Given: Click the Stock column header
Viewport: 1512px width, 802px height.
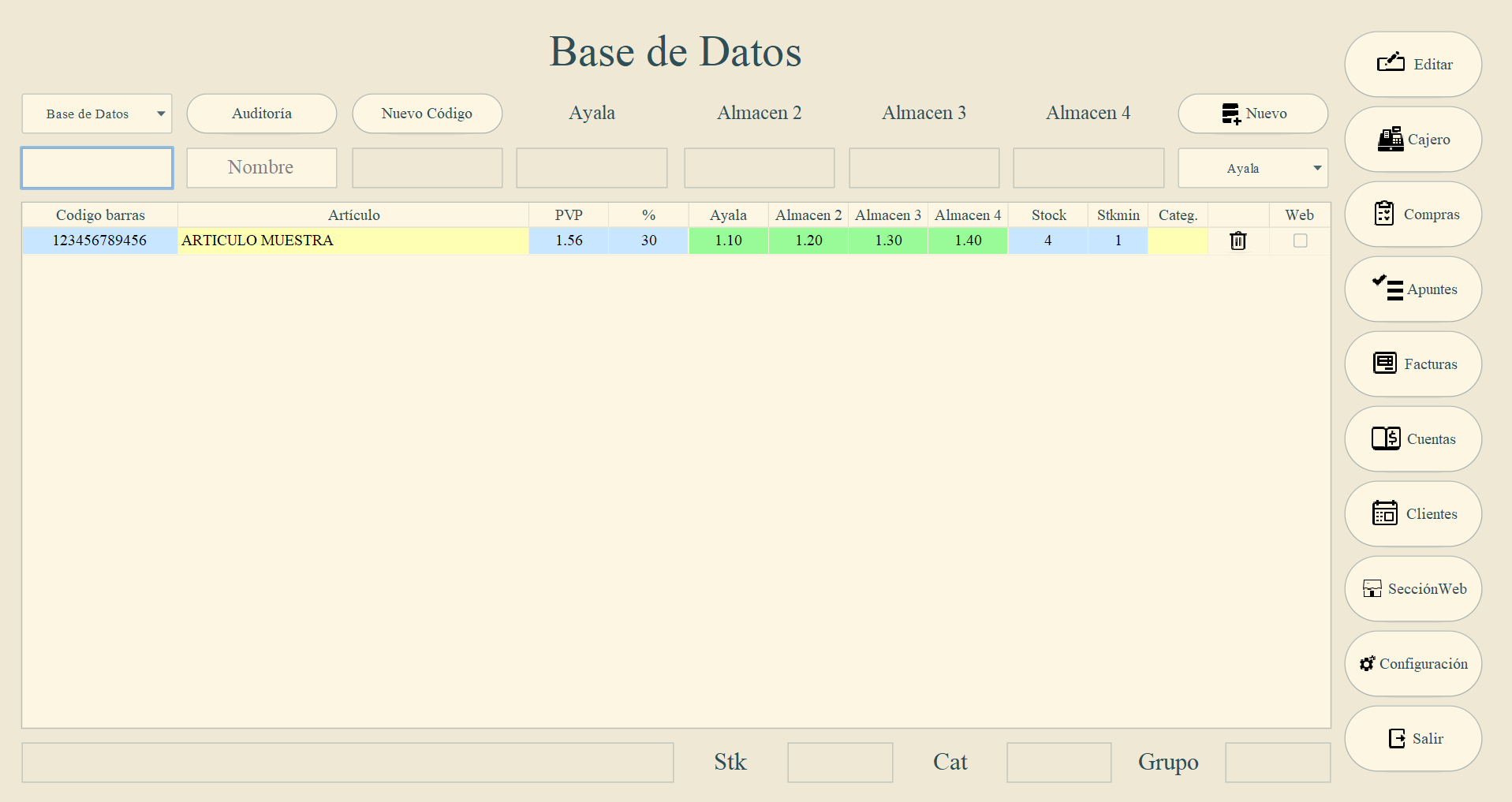Looking at the screenshot, I should tap(1048, 215).
